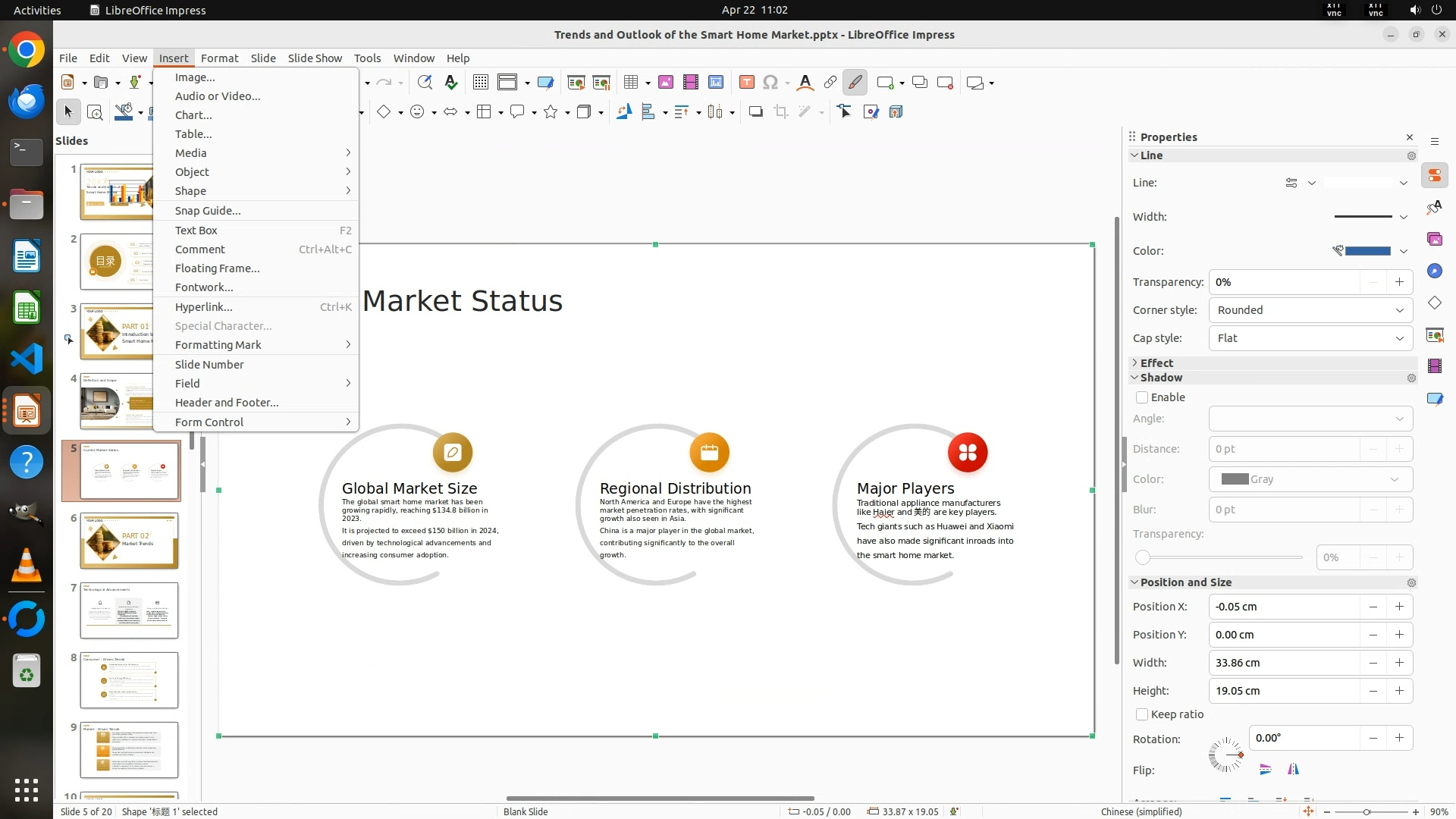Click the Display Grid toolbar icon
This screenshot has width=1456, height=819.
(x=480, y=83)
